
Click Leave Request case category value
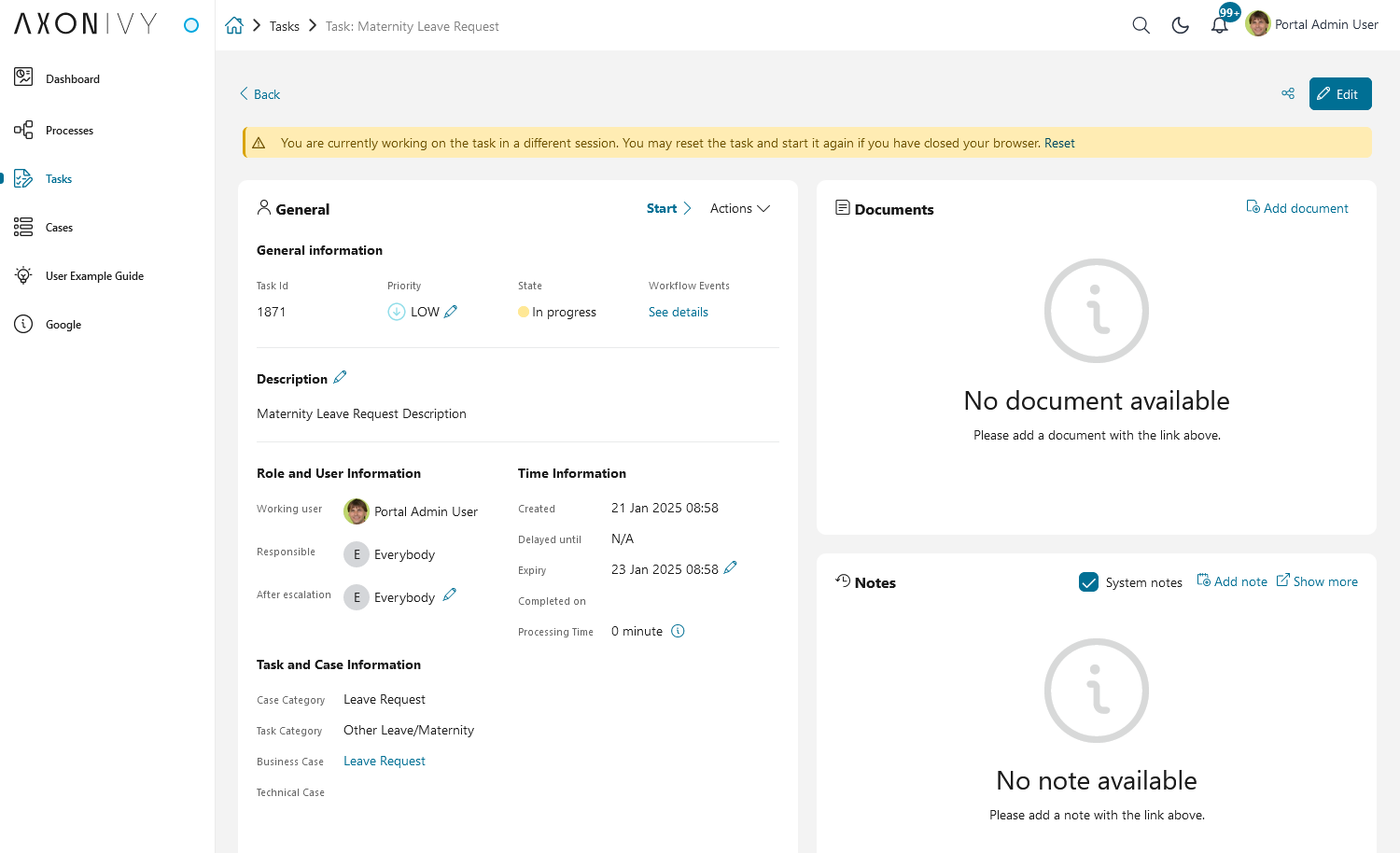[x=385, y=699]
